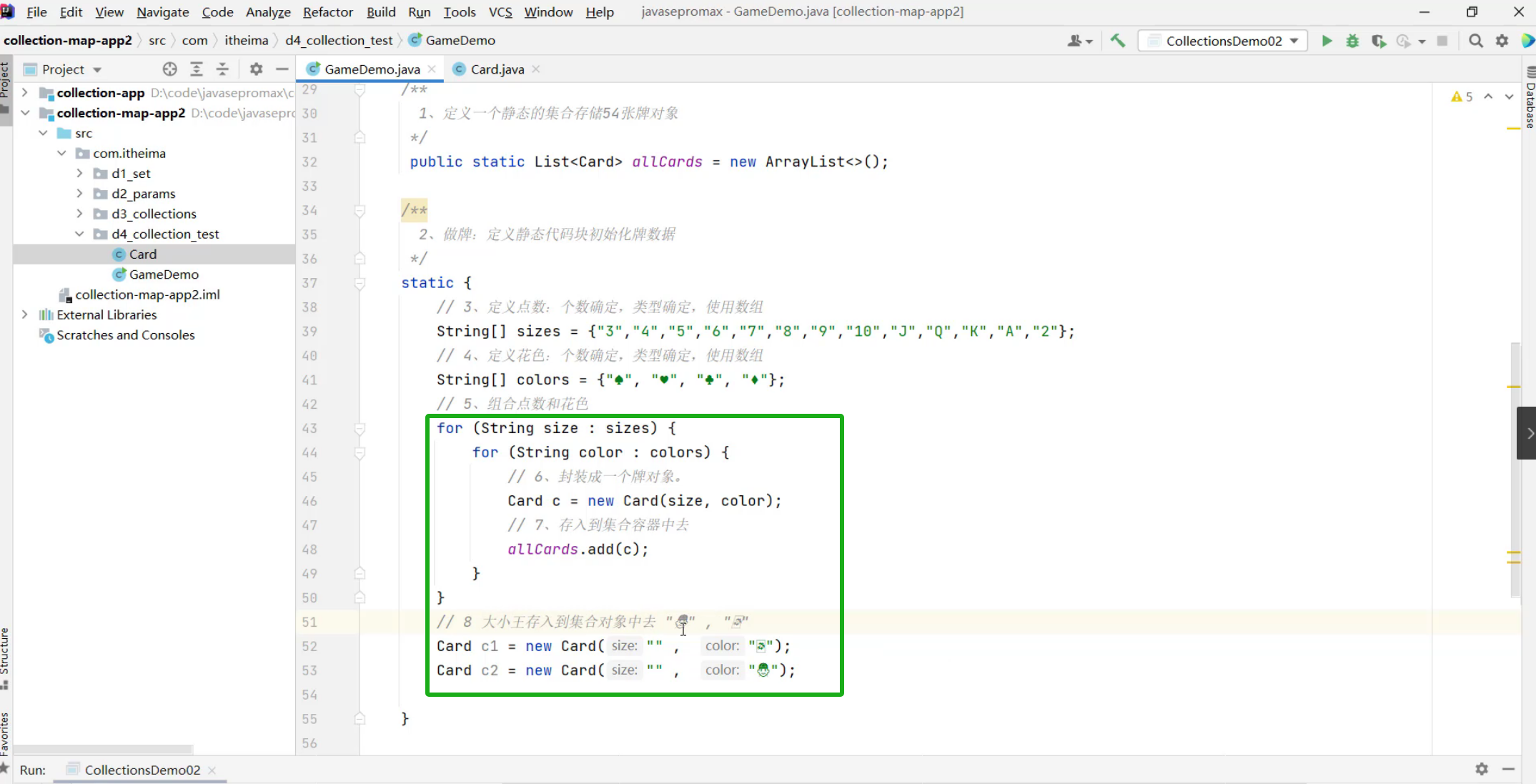Click the warnings count indicator
Image resolution: width=1536 pixels, height=784 pixels.
pos(1462,96)
